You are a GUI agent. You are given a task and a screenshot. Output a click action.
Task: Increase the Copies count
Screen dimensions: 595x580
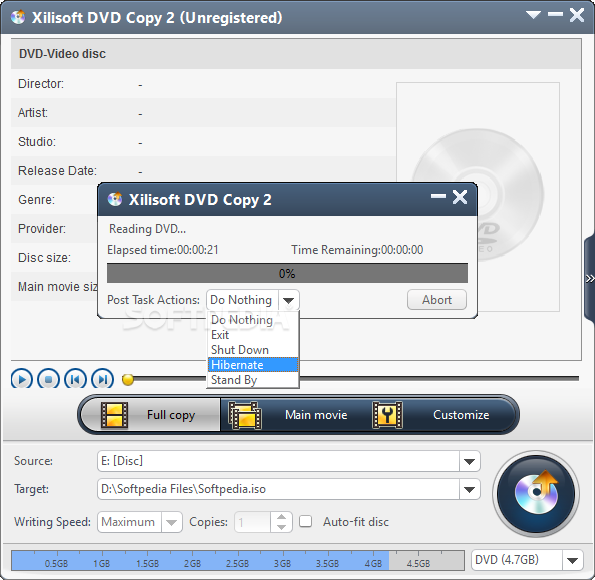point(281,517)
